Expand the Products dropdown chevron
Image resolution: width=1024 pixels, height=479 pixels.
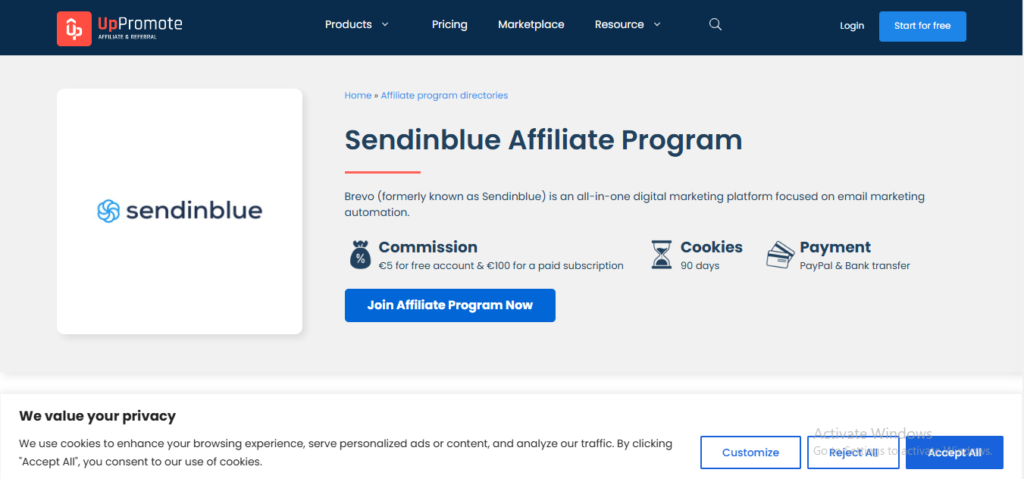click(385, 25)
